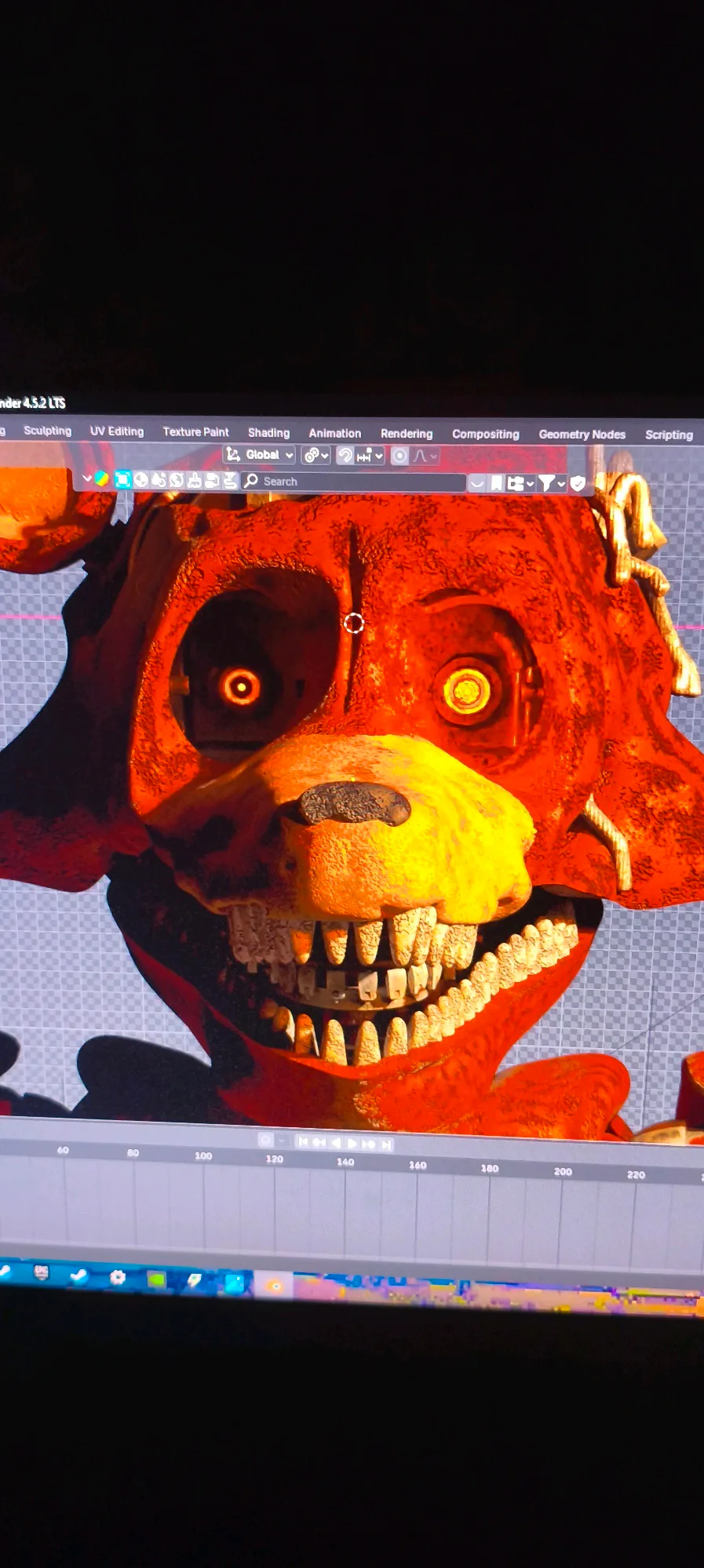Set timeline to frame 80 on ruler
This screenshot has width=704, height=1568.
pos(133,1153)
